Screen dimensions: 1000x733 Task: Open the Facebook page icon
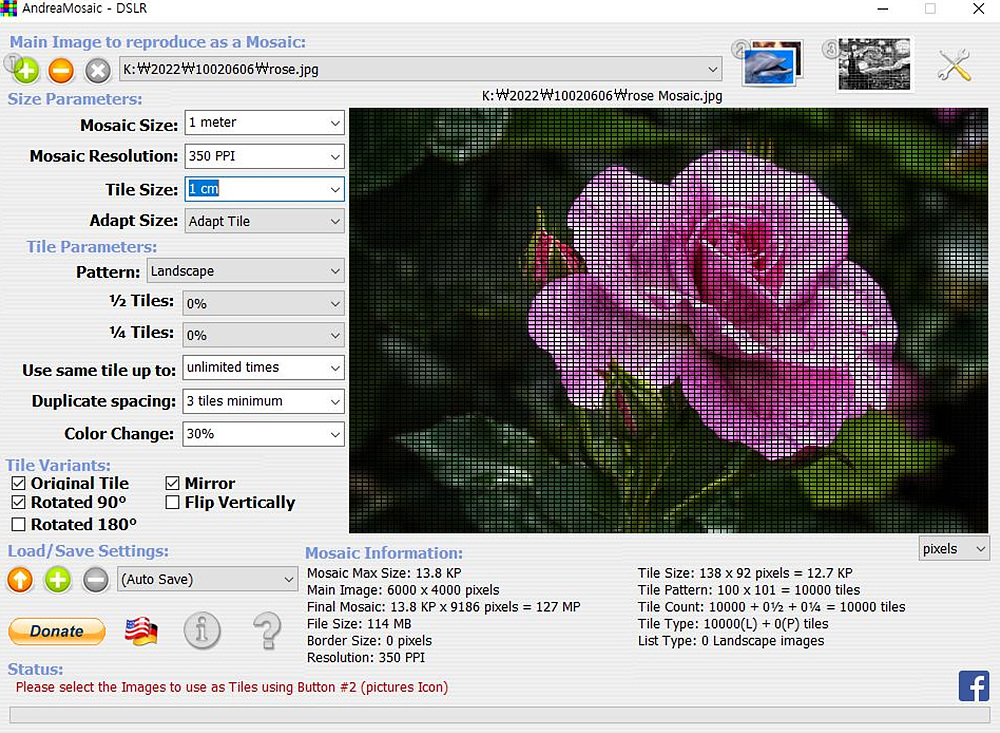(x=974, y=686)
